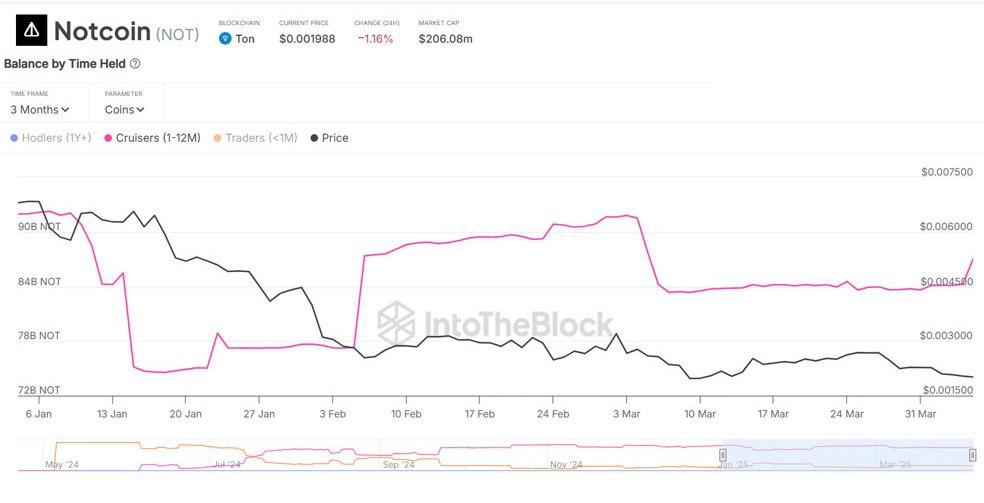Click the Ton blockchain icon

tap(225, 39)
